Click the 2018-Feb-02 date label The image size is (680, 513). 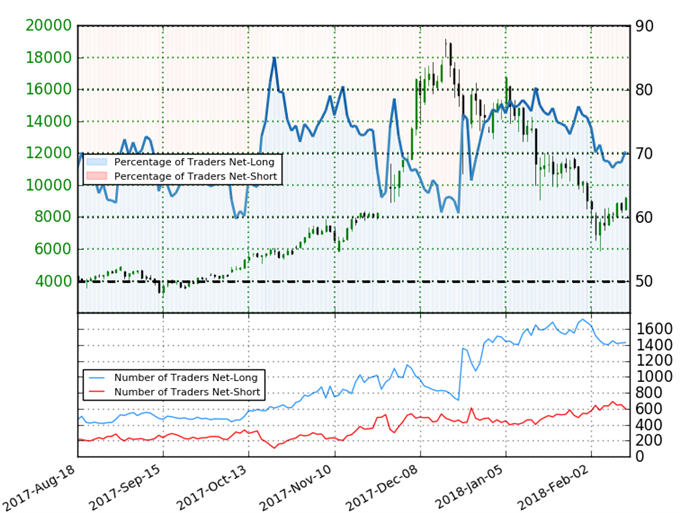tap(553, 487)
